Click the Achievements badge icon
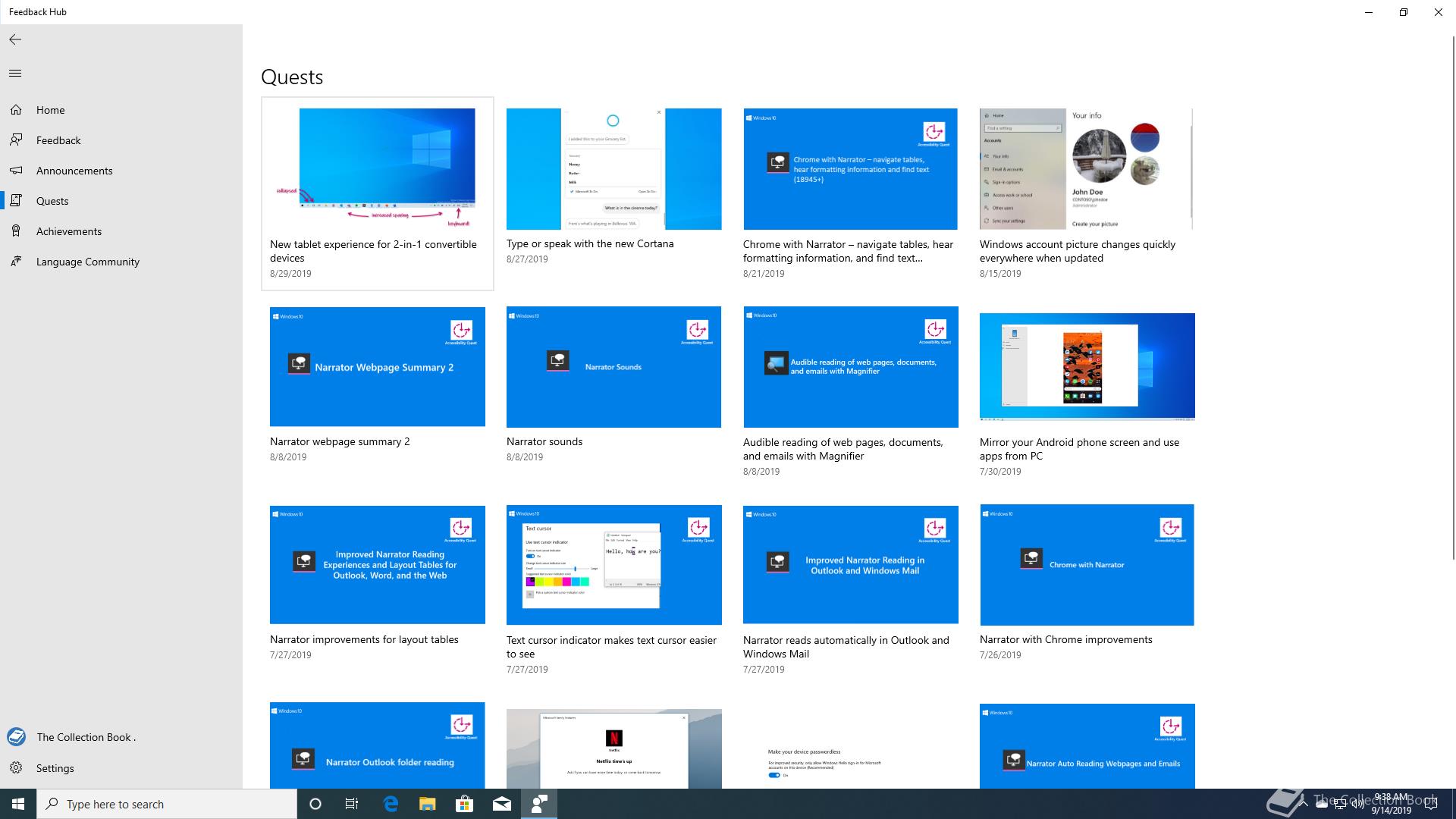The width and height of the screenshot is (1456, 819). 16,231
